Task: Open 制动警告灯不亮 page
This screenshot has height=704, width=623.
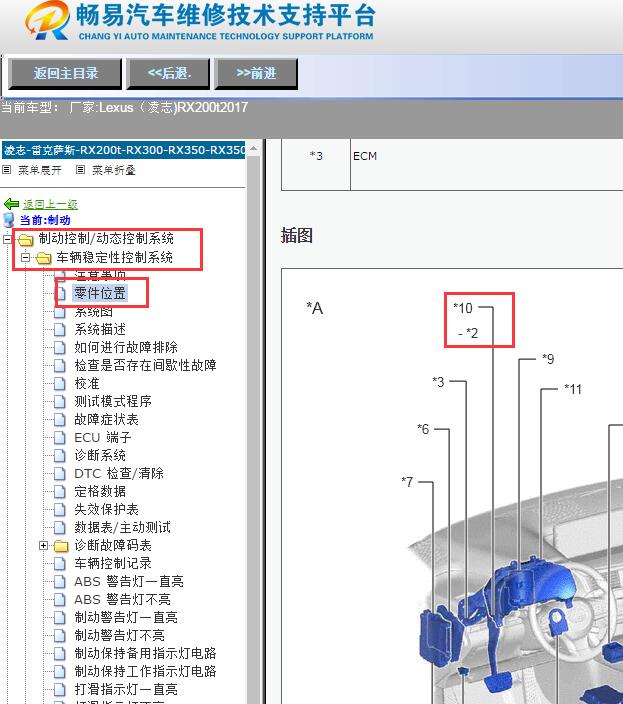Action: [119, 635]
